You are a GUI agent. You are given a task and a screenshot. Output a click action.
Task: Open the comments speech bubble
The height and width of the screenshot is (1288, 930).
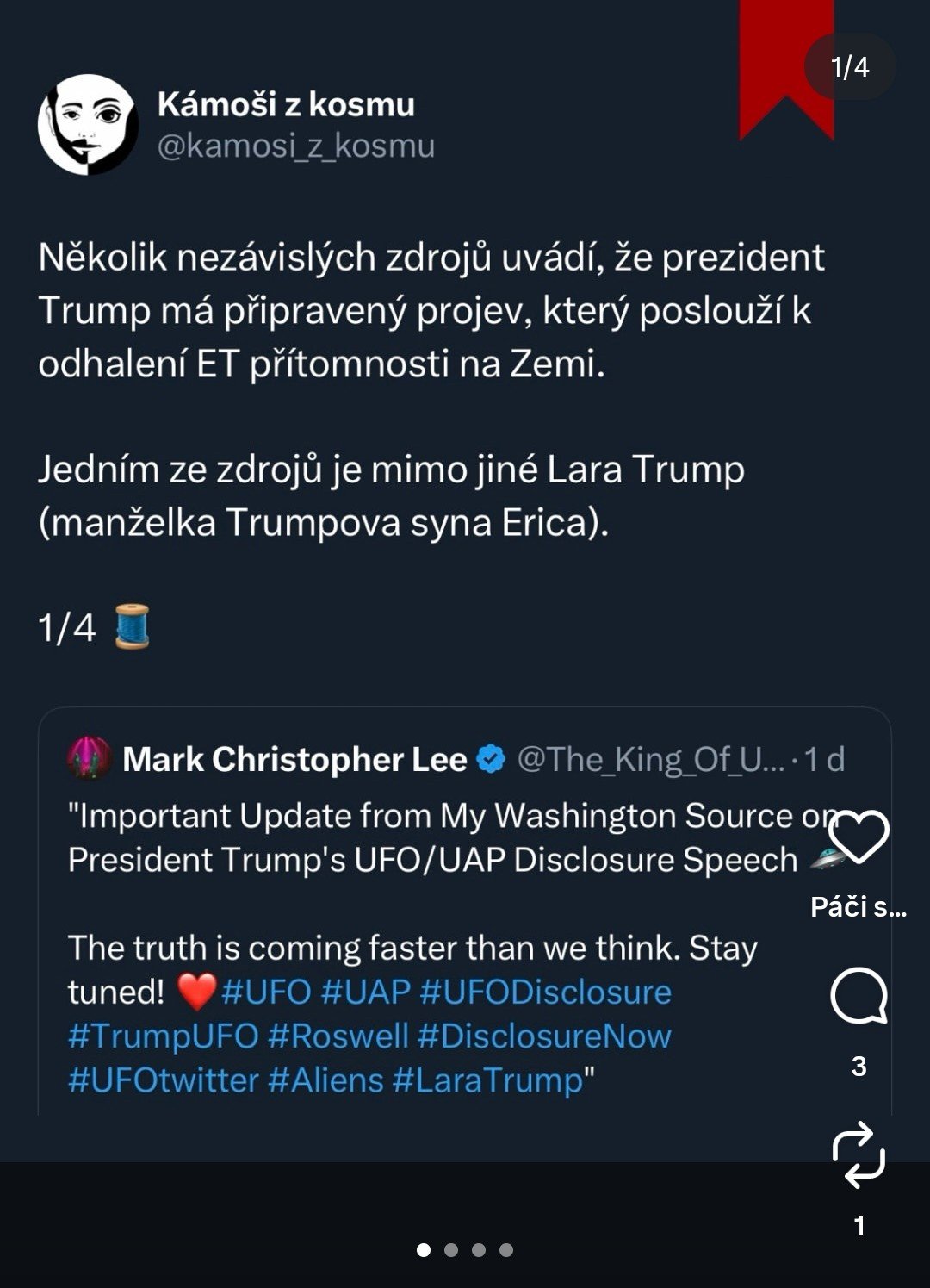pyautogui.click(x=859, y=996)
